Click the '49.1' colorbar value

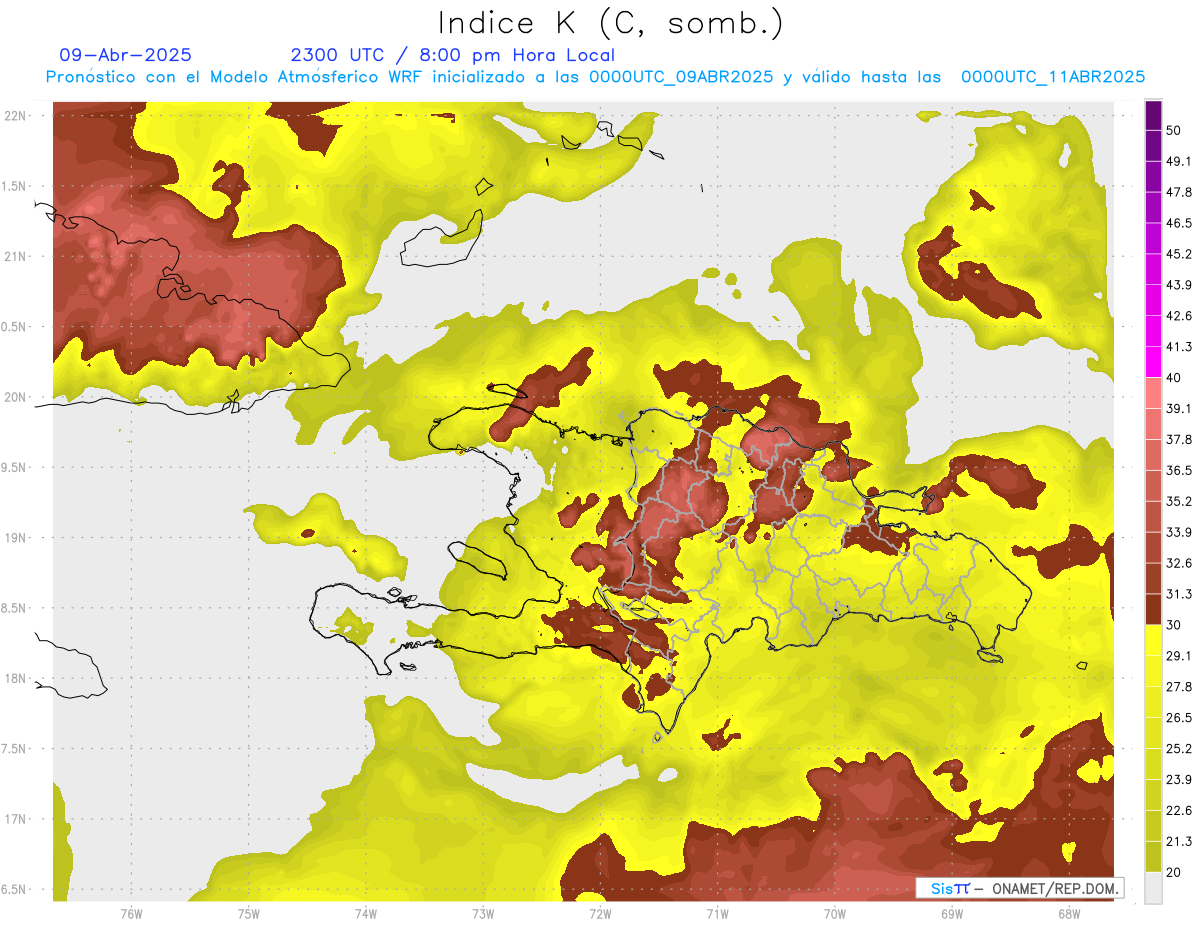coord(1179,161)
